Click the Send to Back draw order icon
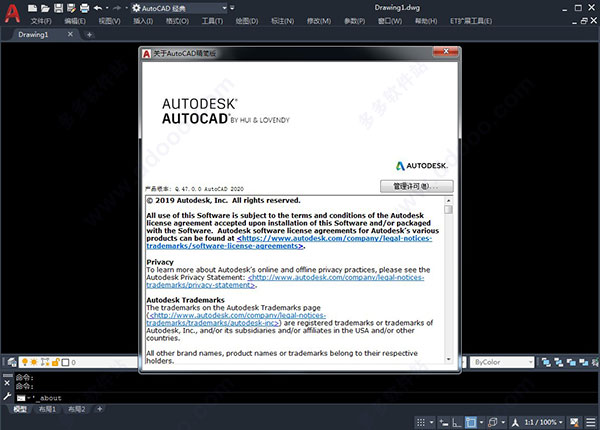This screenshot has width=600, height=430. (x=559, y=362)
